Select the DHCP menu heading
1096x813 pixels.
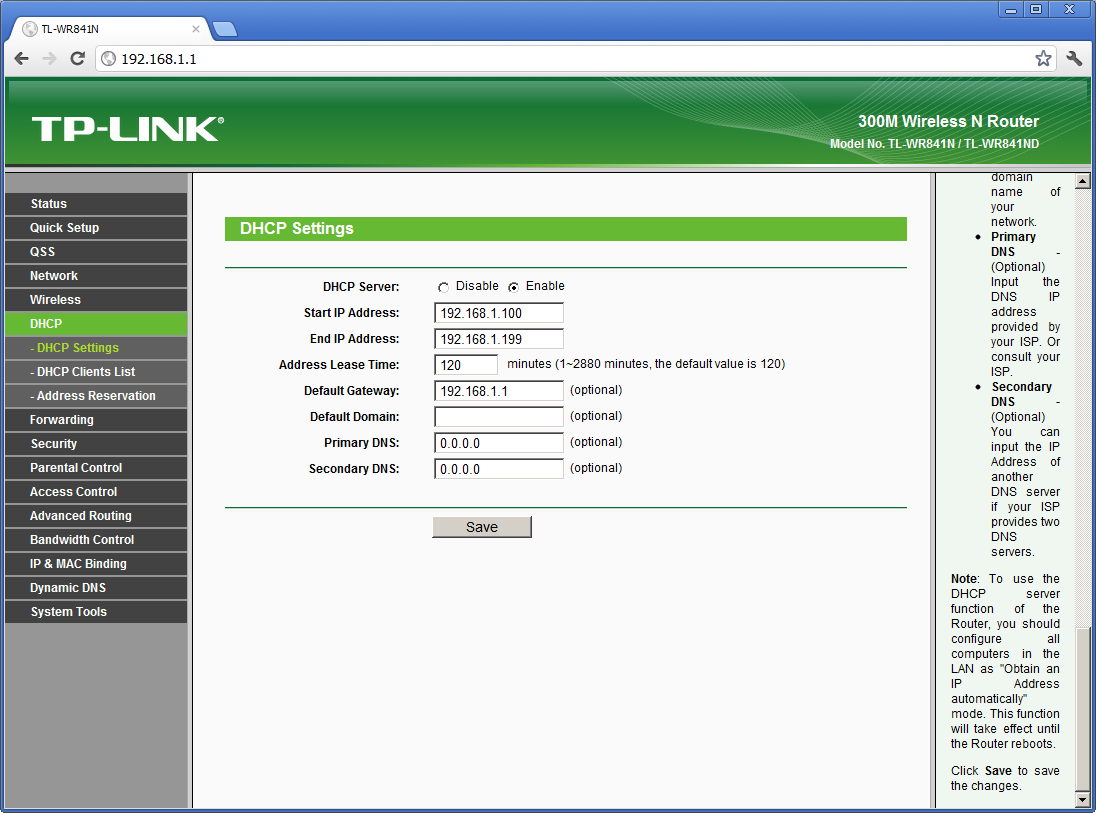96,324
